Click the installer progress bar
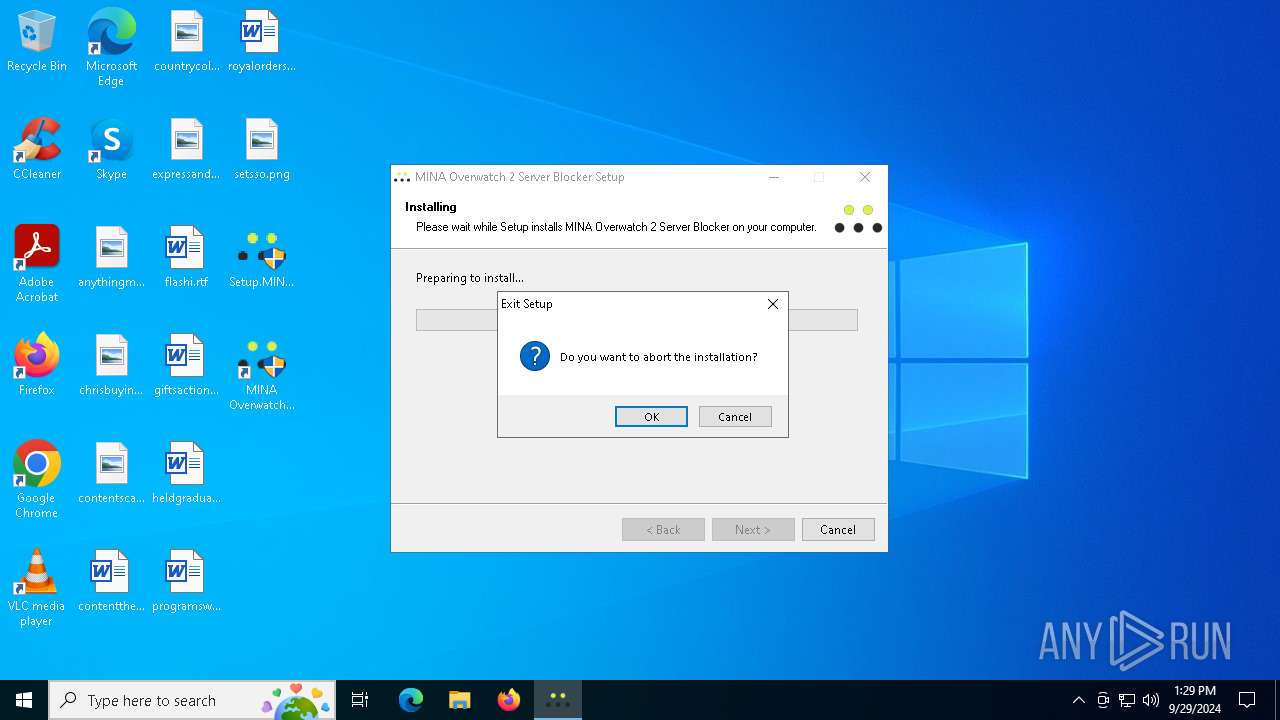 (x=636, y=320)
